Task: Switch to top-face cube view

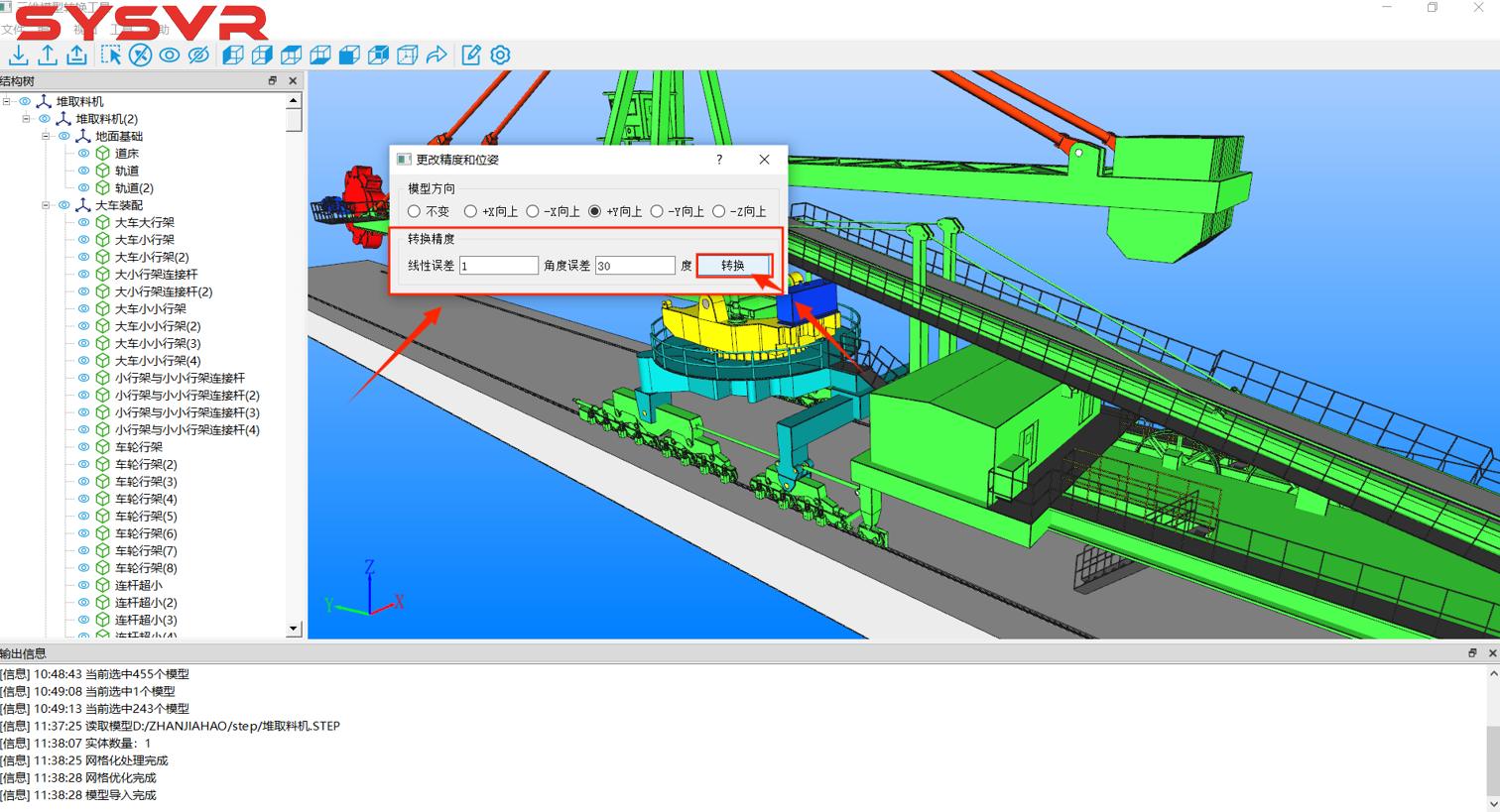Action: (292, 56)
